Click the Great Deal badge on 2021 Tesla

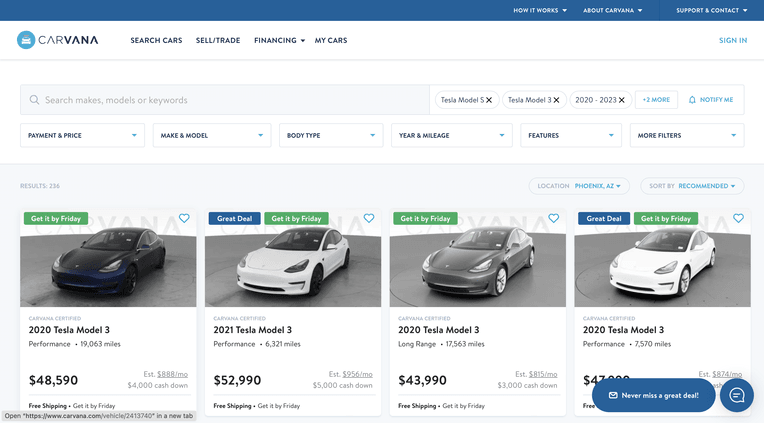click(234, 218)
